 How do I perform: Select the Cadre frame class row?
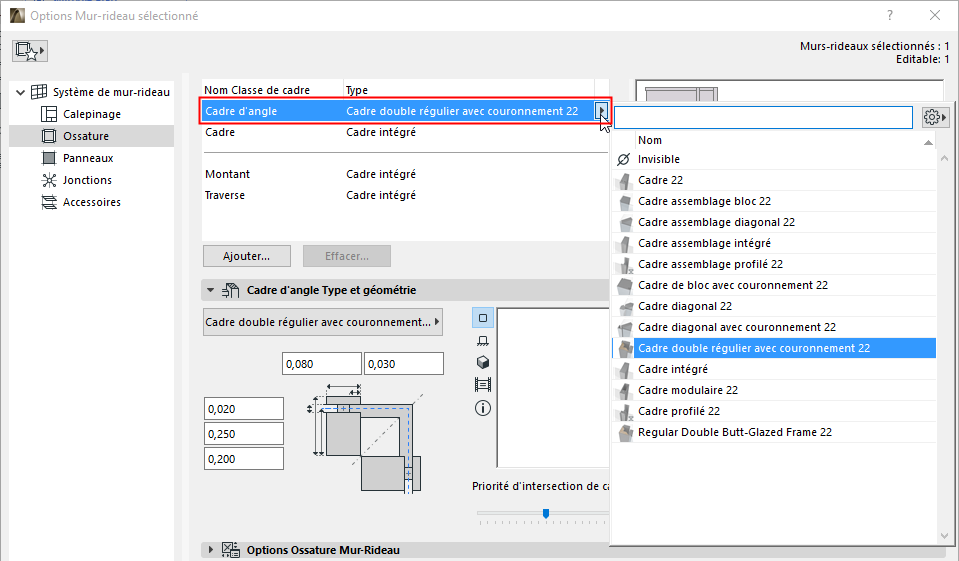pos(405,132)
